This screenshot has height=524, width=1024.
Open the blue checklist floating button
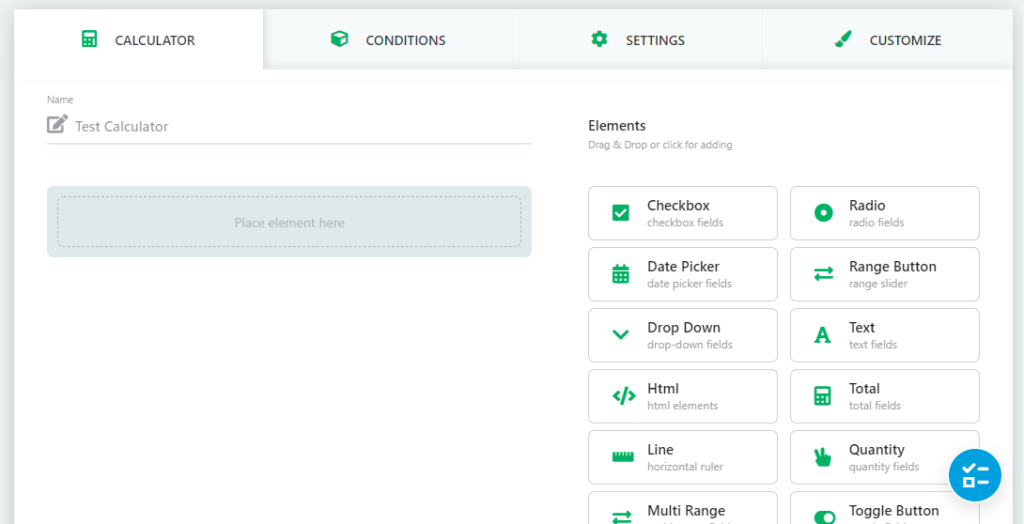click(x=975, y=475)
